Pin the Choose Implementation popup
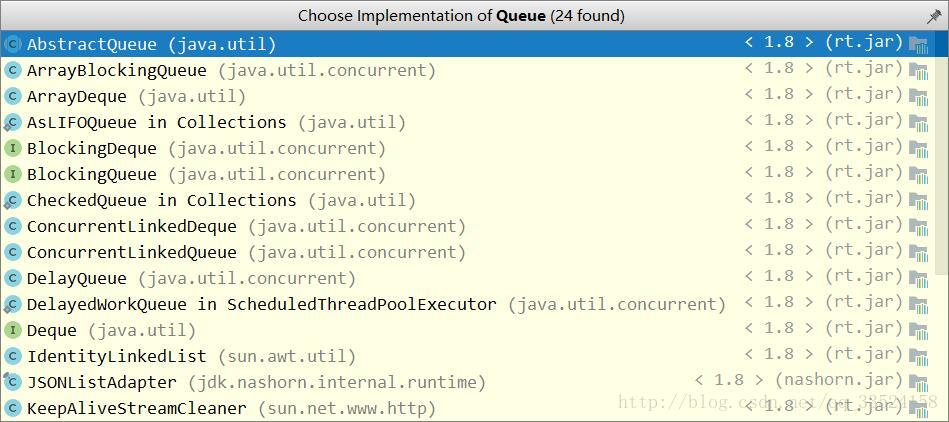The height and width of the screenshot is (422, 949). [x=934, y=16]
